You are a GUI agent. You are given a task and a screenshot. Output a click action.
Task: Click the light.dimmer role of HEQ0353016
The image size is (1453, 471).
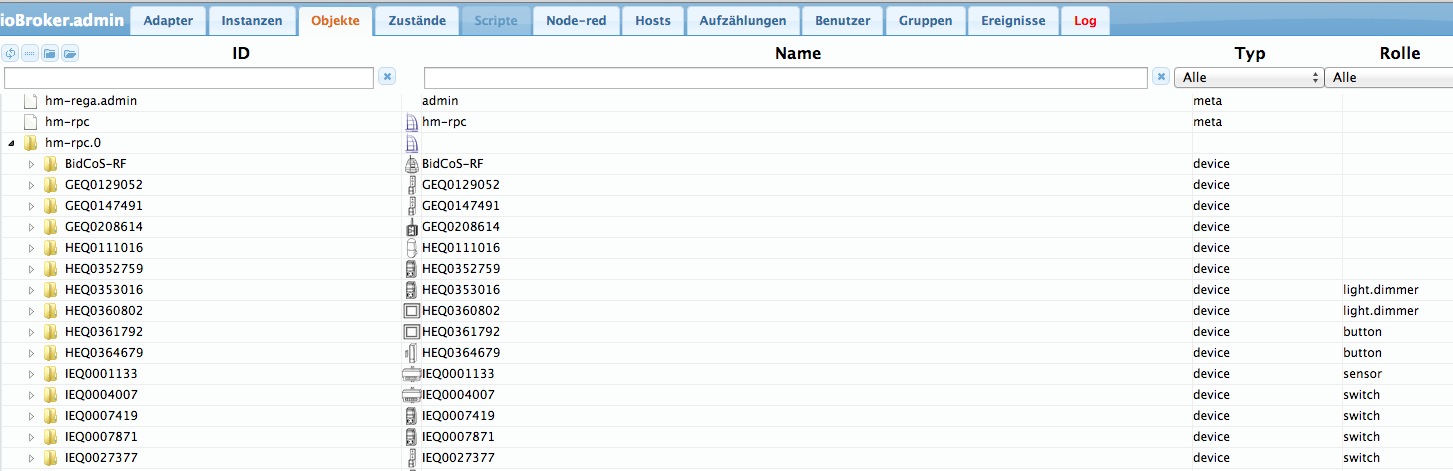(x=1381, y=290)
